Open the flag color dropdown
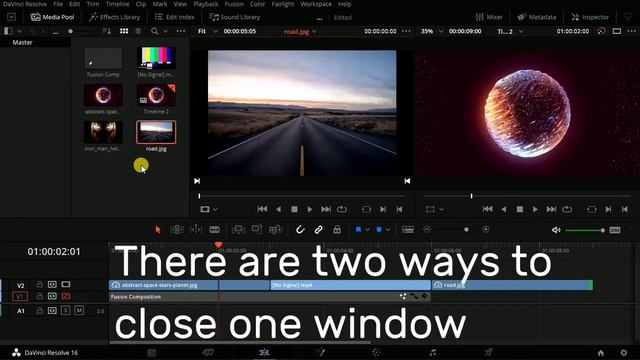Screen dimensions: 640x360 pos(368,230)
